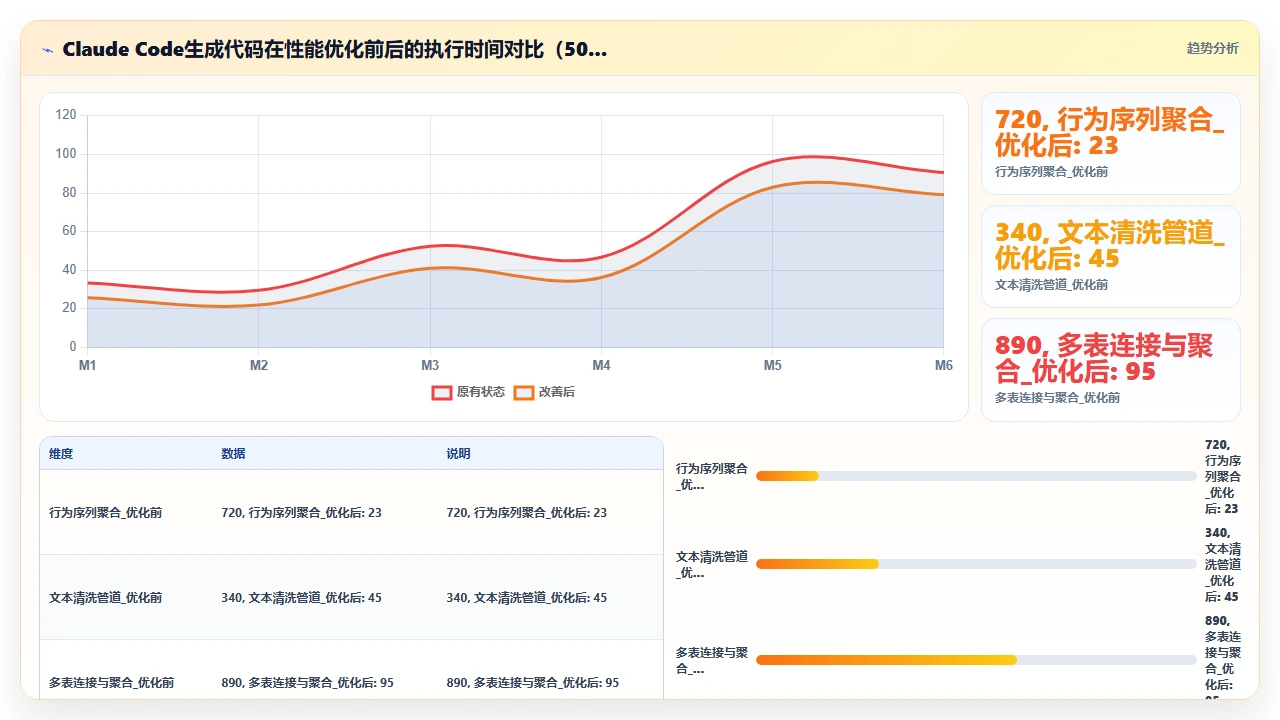Image resolution: width=1280 pixels, height=720 pixels.
Task: Click the large yellow 340 heading in the stat card
Action: point(1110,245)
